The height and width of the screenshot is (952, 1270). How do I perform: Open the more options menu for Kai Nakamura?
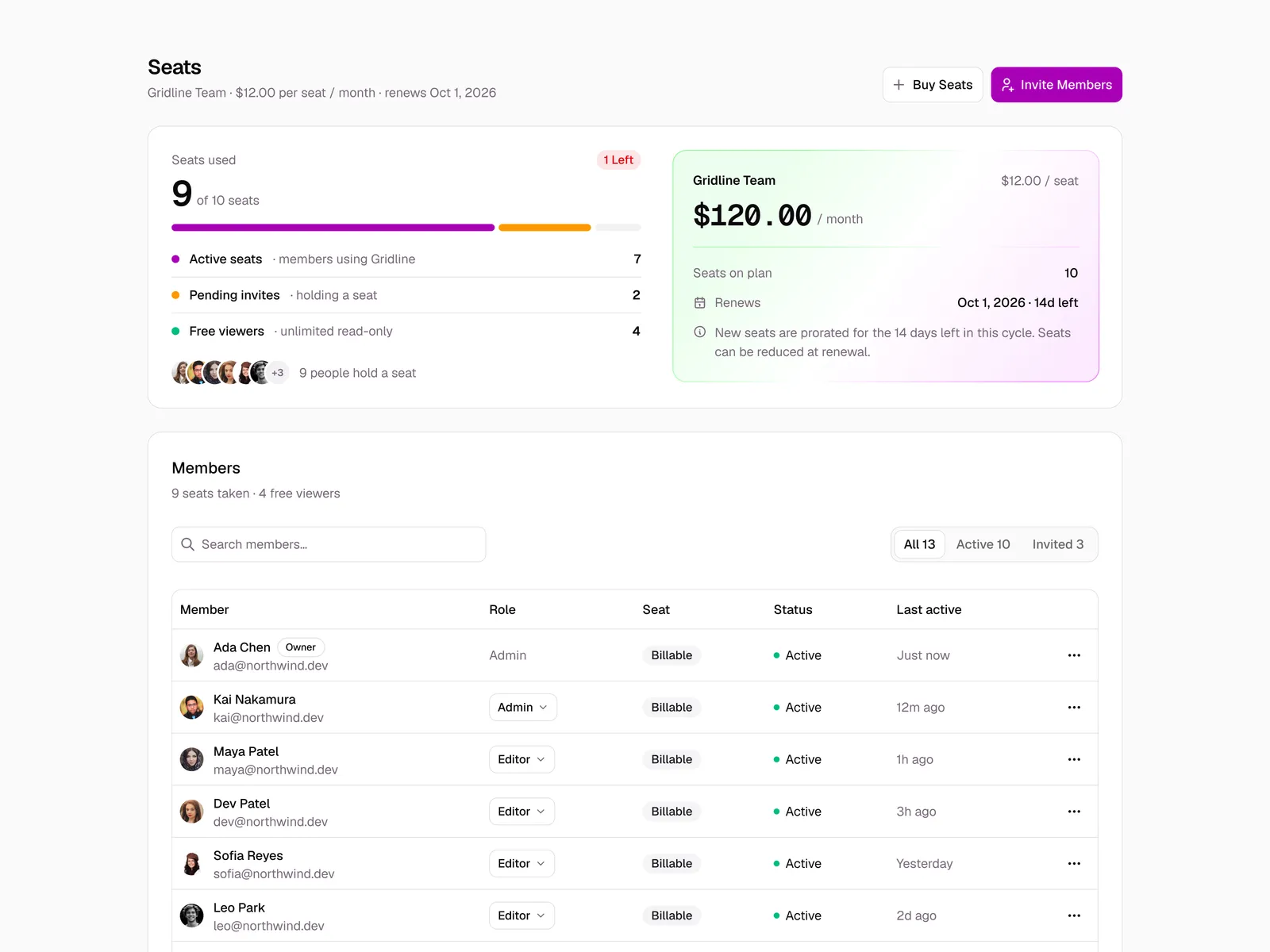(x=1074, y=708)
